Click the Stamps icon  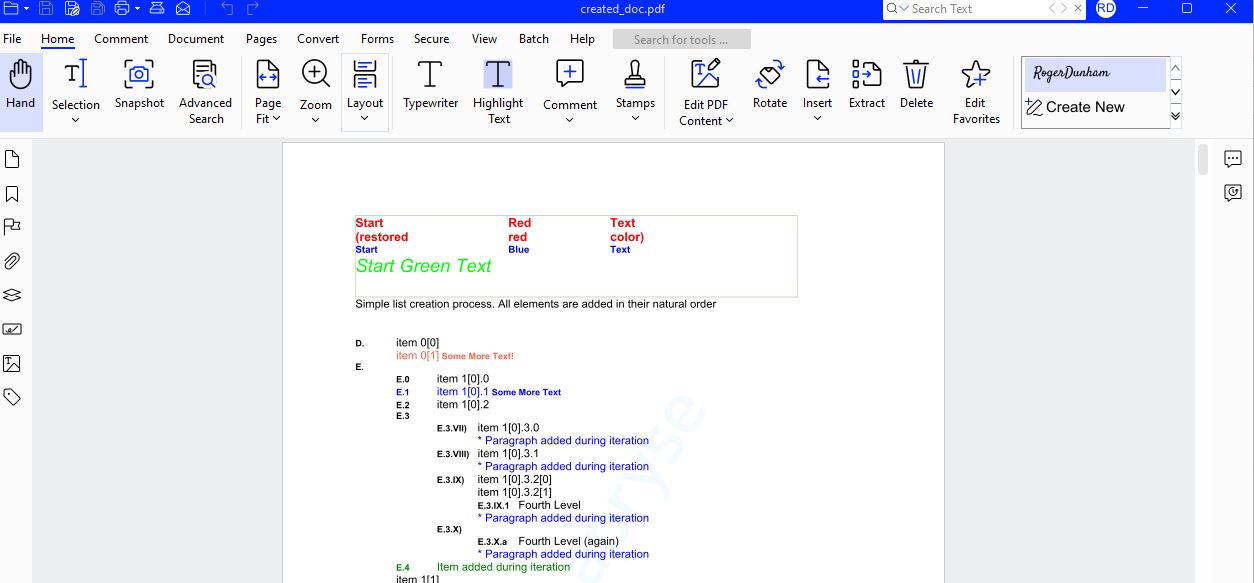pyautogui.click(x=635, y=75)
